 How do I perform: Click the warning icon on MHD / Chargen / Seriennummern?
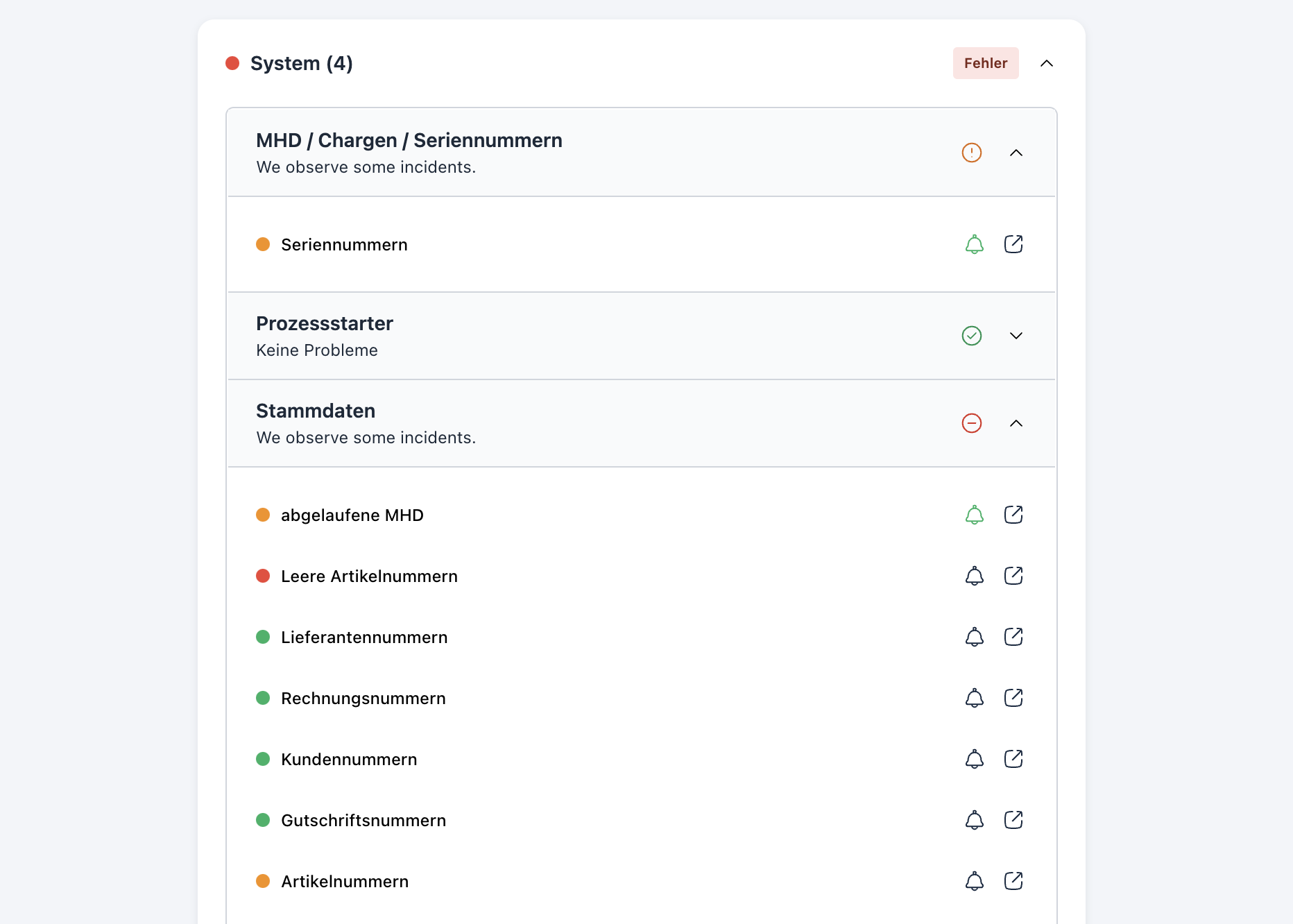[972, 153]
